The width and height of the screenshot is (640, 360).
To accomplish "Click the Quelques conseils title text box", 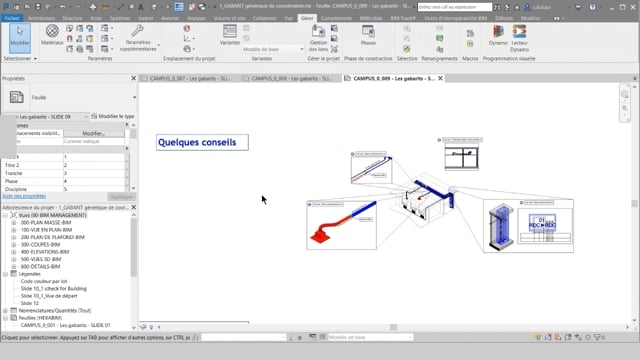I will tap(202, 142).
